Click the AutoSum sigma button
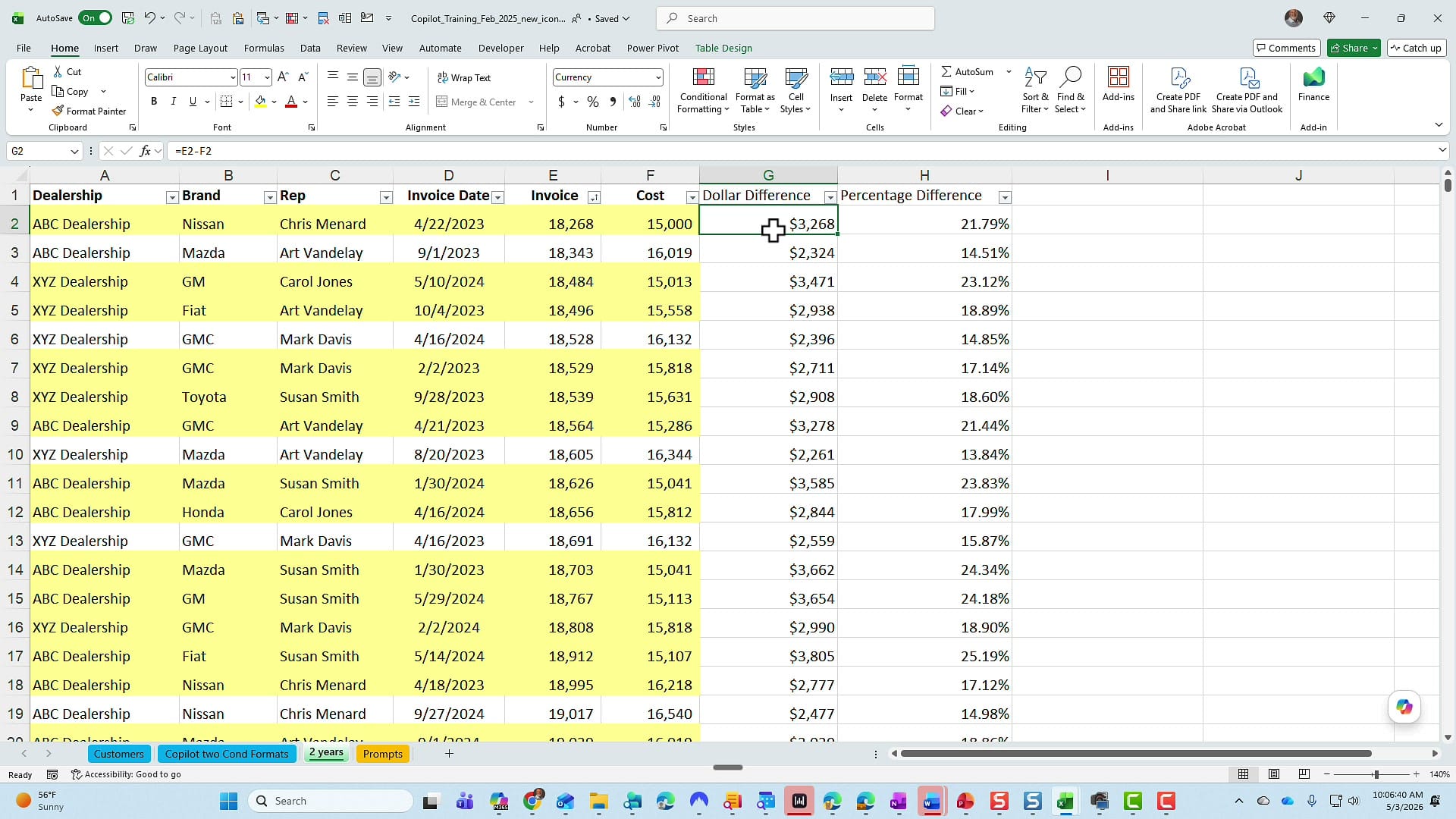This screenshot has height=819, width=1456. (967, 71)
